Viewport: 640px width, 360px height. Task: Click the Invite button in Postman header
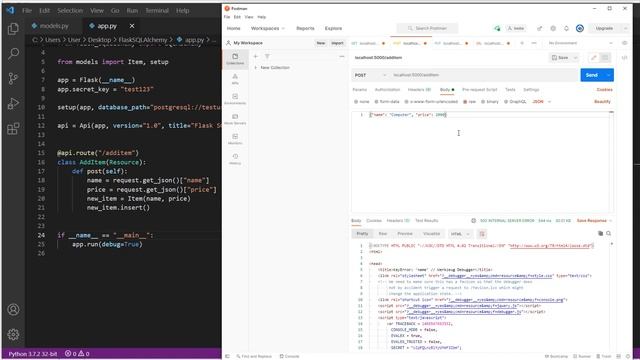[x=516, y=28]
